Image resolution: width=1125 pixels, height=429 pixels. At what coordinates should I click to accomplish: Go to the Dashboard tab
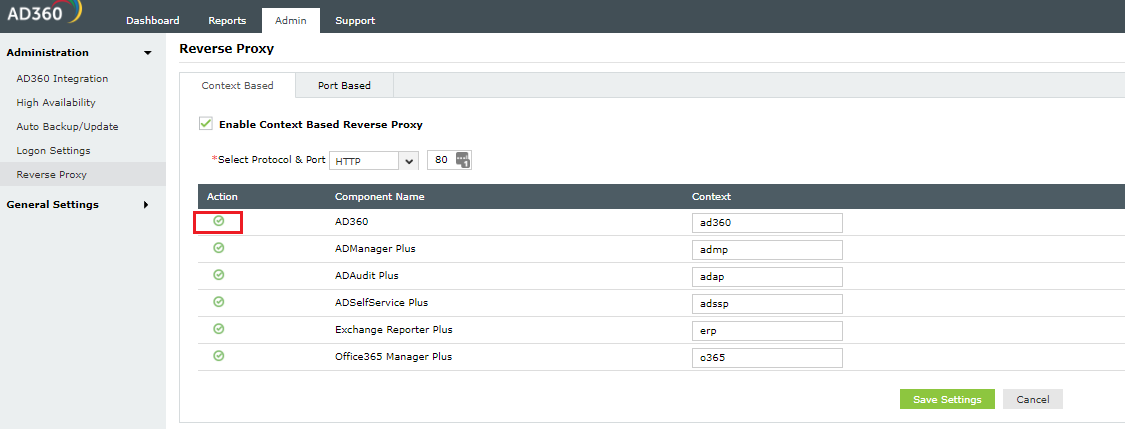tap(153, 21)
